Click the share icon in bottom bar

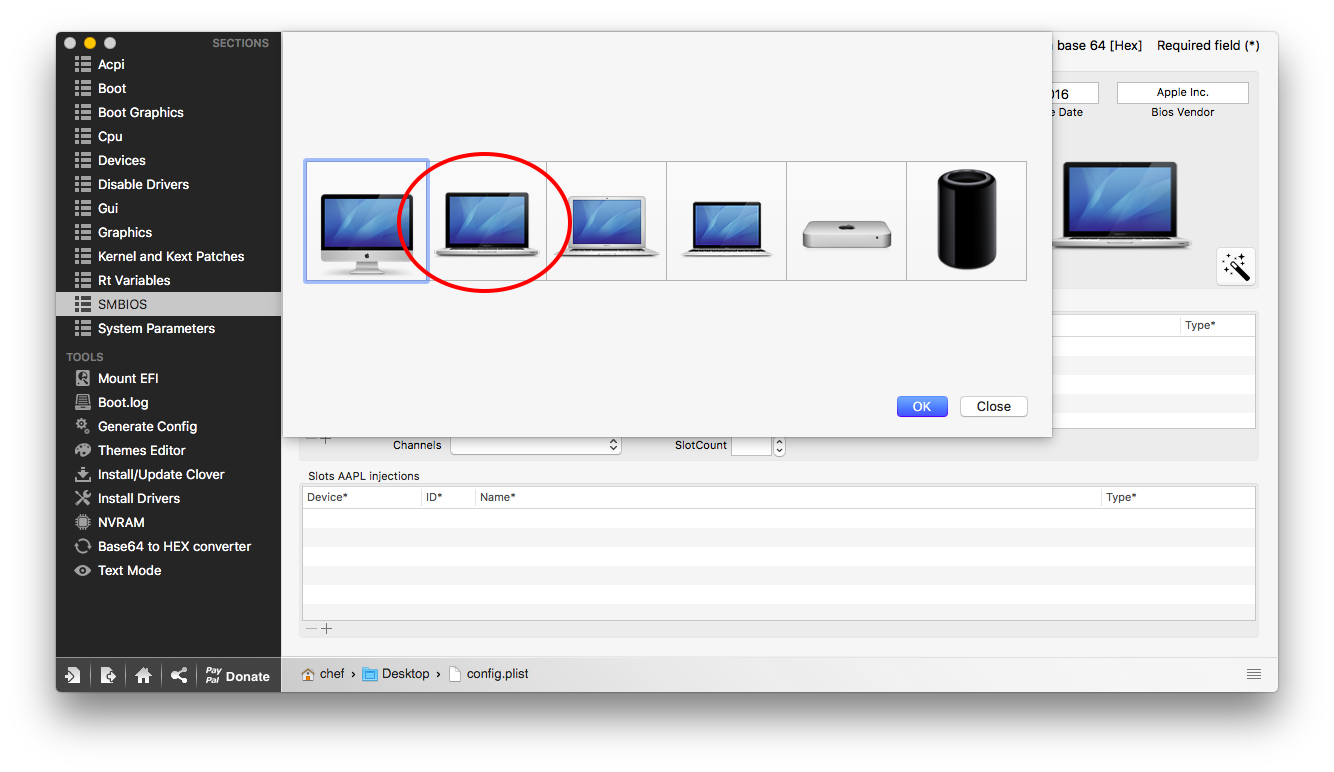[x=178, y=675]
